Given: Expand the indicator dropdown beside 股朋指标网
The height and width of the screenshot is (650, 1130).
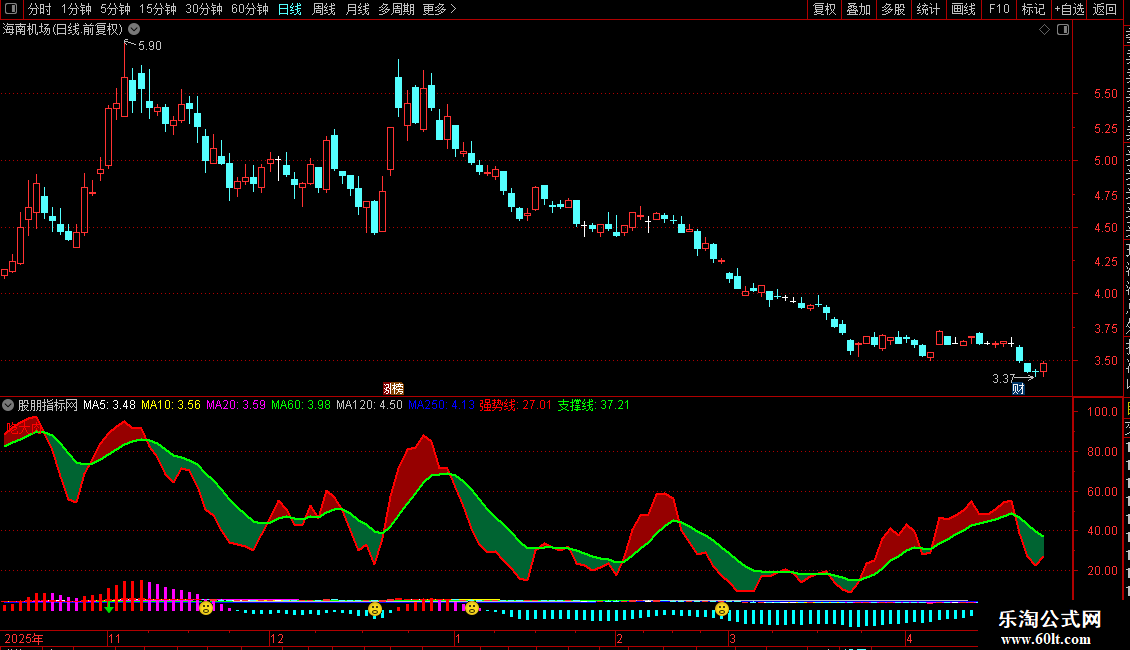Looking at the screenshot, I should [x=8, y=405].
